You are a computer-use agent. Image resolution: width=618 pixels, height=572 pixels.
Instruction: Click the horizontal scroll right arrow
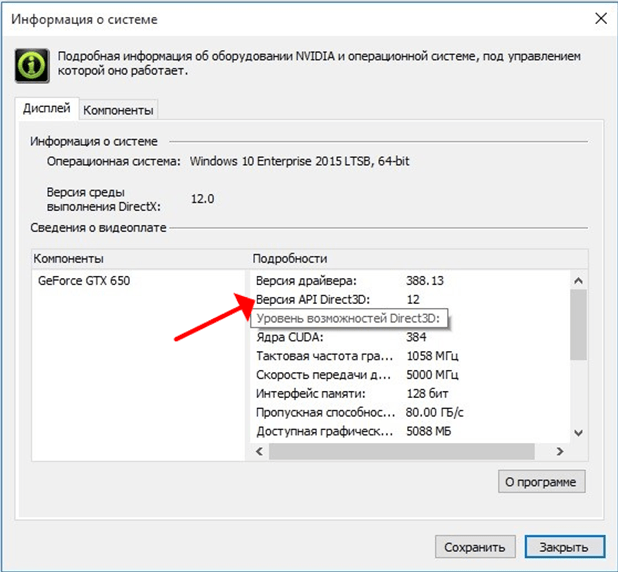pos(560,451)
